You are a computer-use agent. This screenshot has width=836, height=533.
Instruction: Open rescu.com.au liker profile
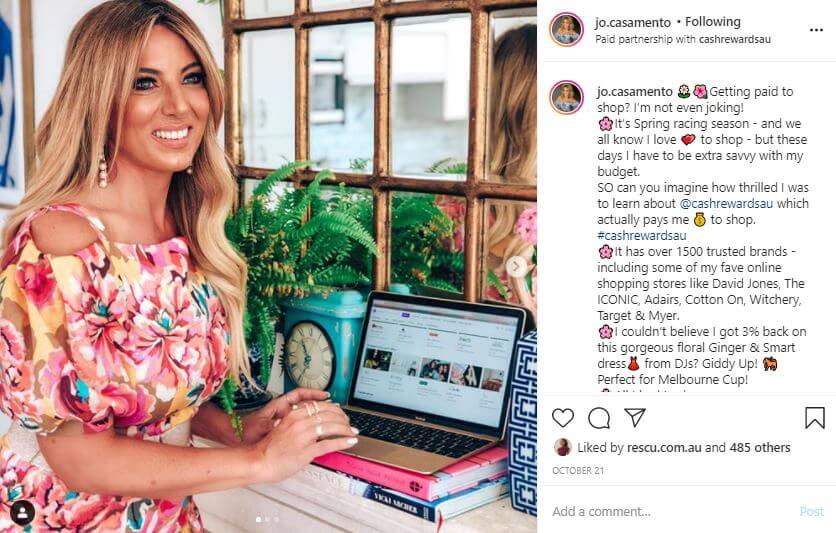coord(664,448)
